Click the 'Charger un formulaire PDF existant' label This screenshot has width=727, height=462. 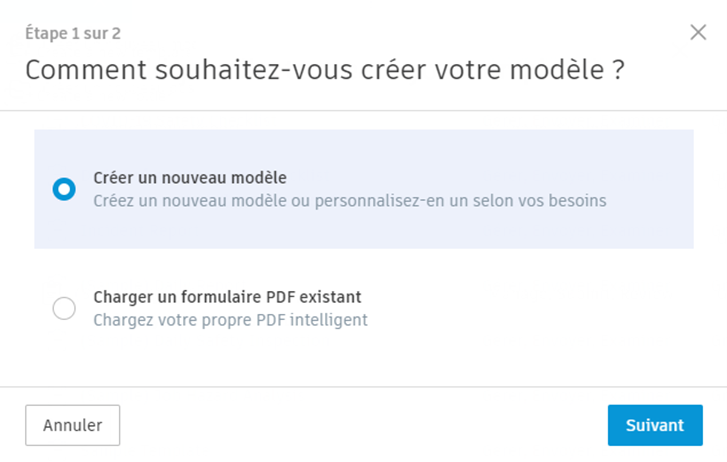227,297
